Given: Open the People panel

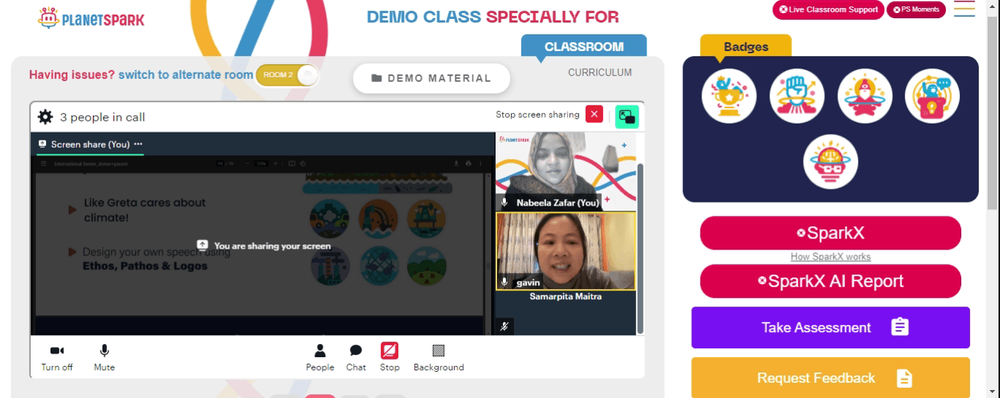Looking at the screenshot, I should click(320, 358).
